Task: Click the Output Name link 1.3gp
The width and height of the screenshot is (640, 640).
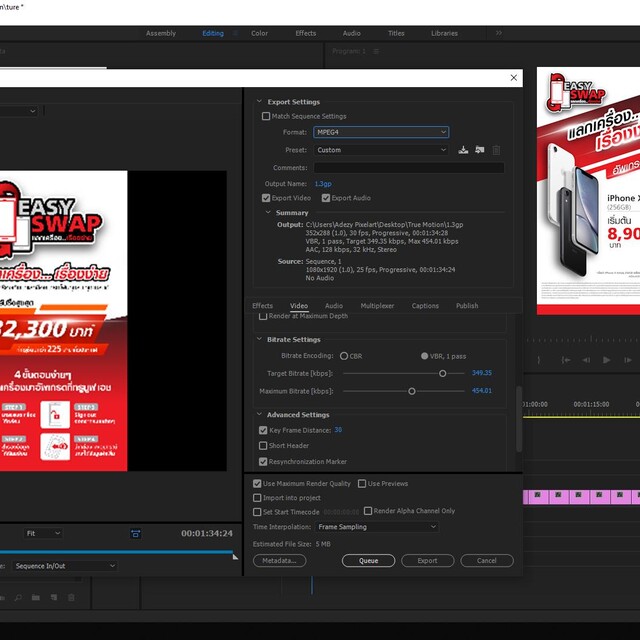Action: click(323, 184)
